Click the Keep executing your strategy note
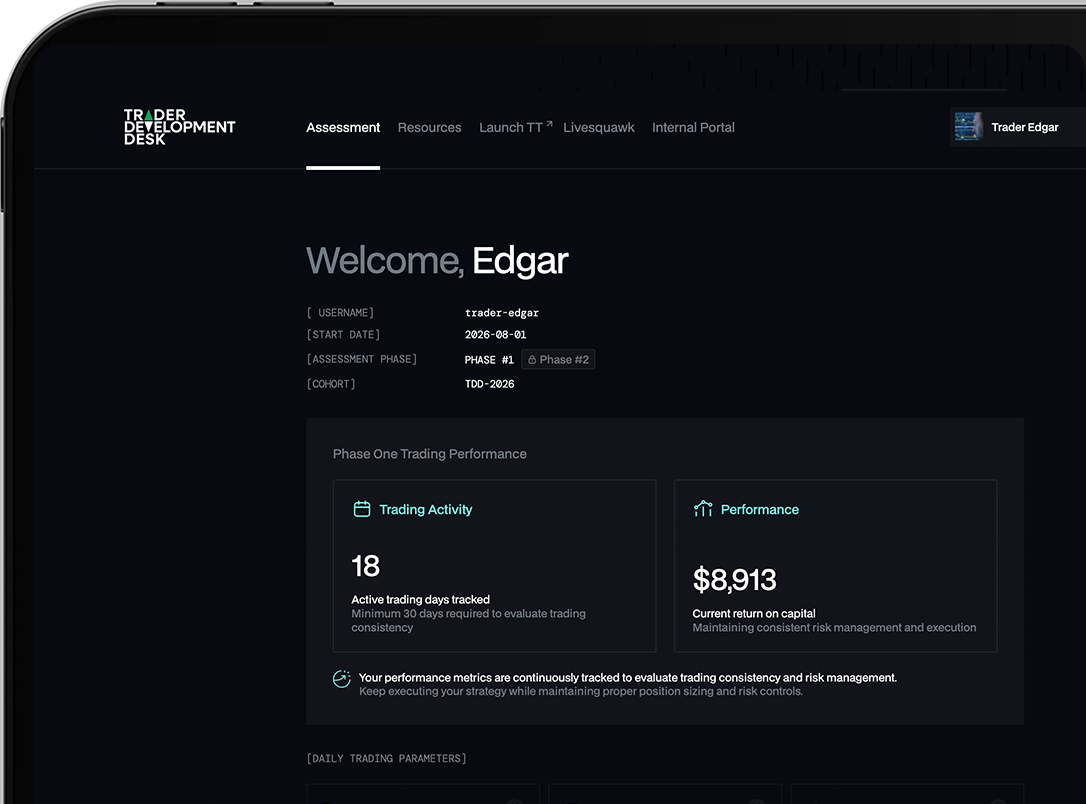The width and height of the screenshot is (1086, 804). click(x=580, y=691)
